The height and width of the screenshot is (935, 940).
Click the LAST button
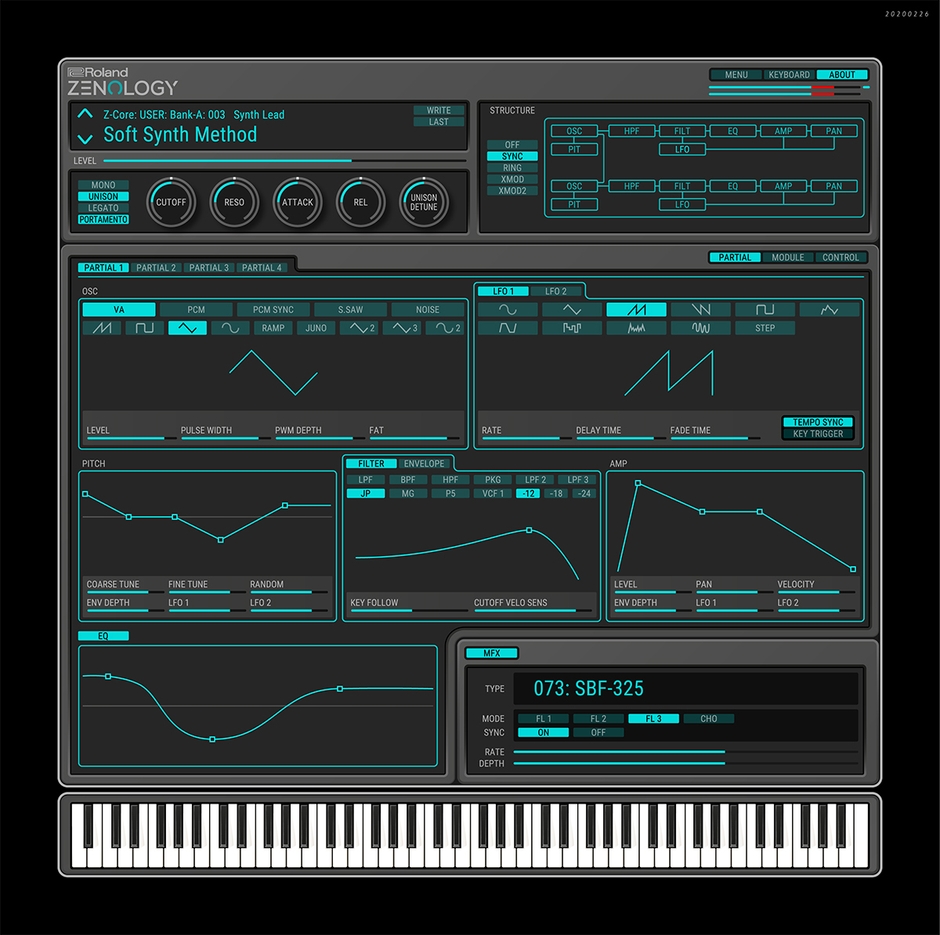pyautogui.click(x=439, y=122)
